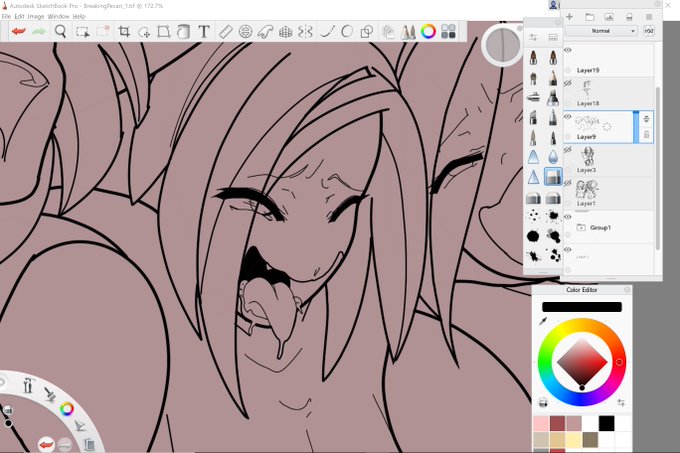680x453 pixels.
Task: Pick the eyedropper in Color Editor
Action: click(x=543, y=321)
